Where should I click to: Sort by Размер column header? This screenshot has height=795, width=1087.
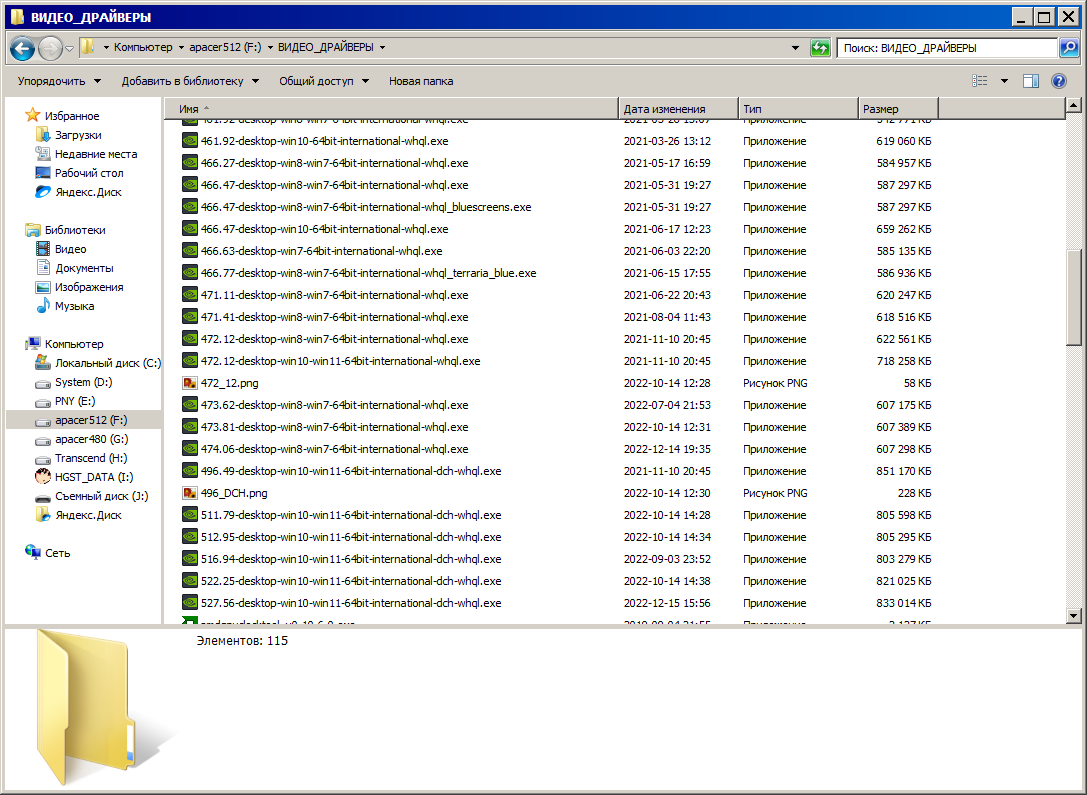(x=898, y=109)
